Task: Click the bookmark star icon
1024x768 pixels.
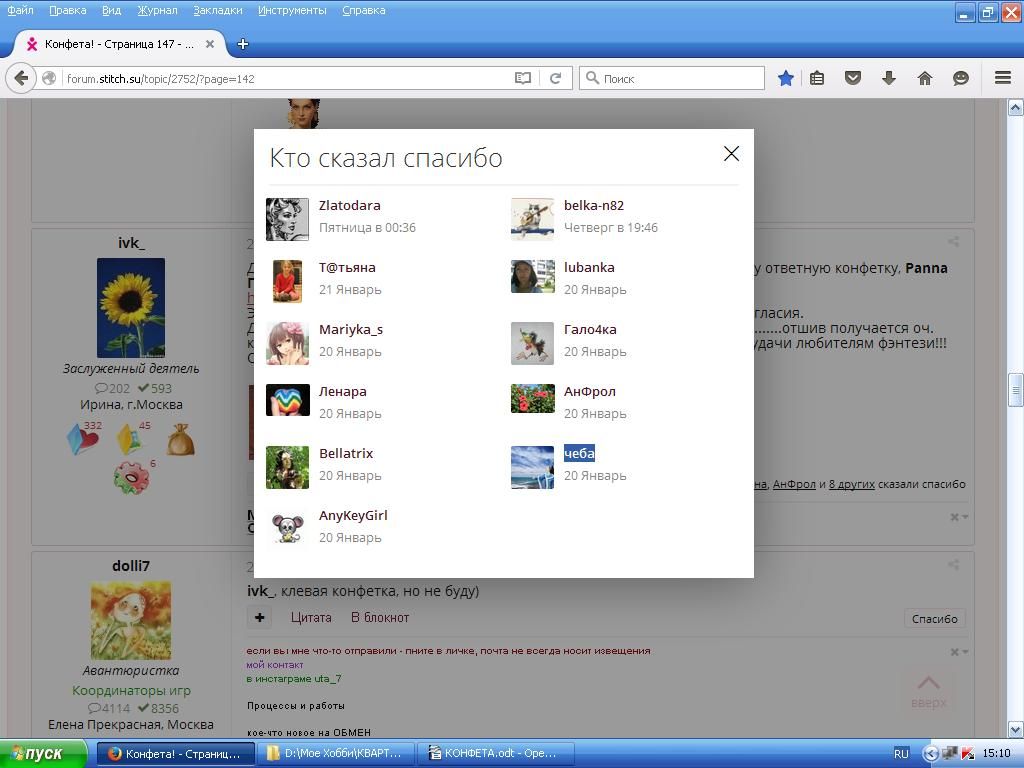Action: click(786, 78)
